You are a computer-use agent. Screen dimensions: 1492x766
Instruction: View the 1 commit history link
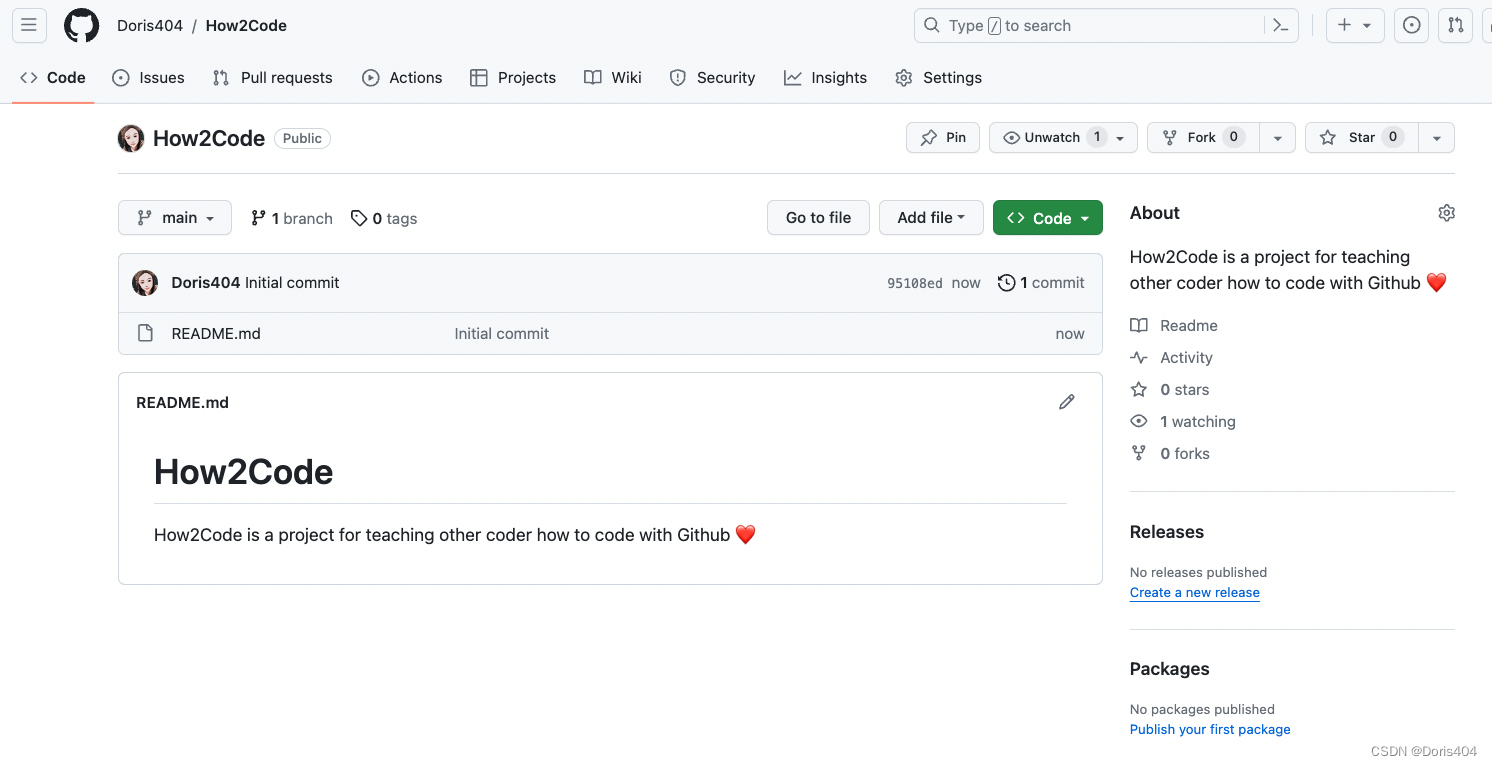pyautogui.click(x=1041, y=283)
